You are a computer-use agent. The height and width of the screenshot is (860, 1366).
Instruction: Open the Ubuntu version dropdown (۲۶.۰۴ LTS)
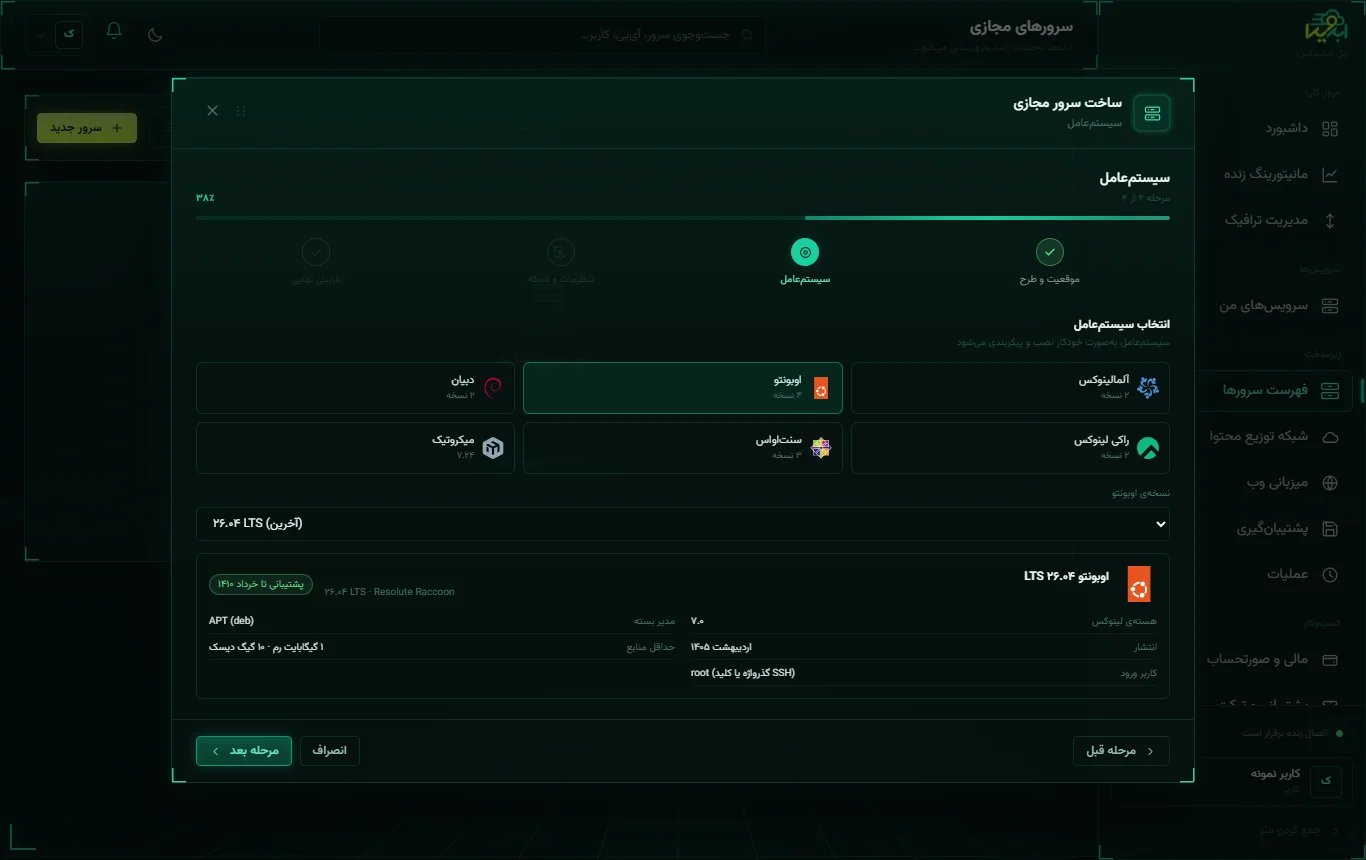coord(683,524)
